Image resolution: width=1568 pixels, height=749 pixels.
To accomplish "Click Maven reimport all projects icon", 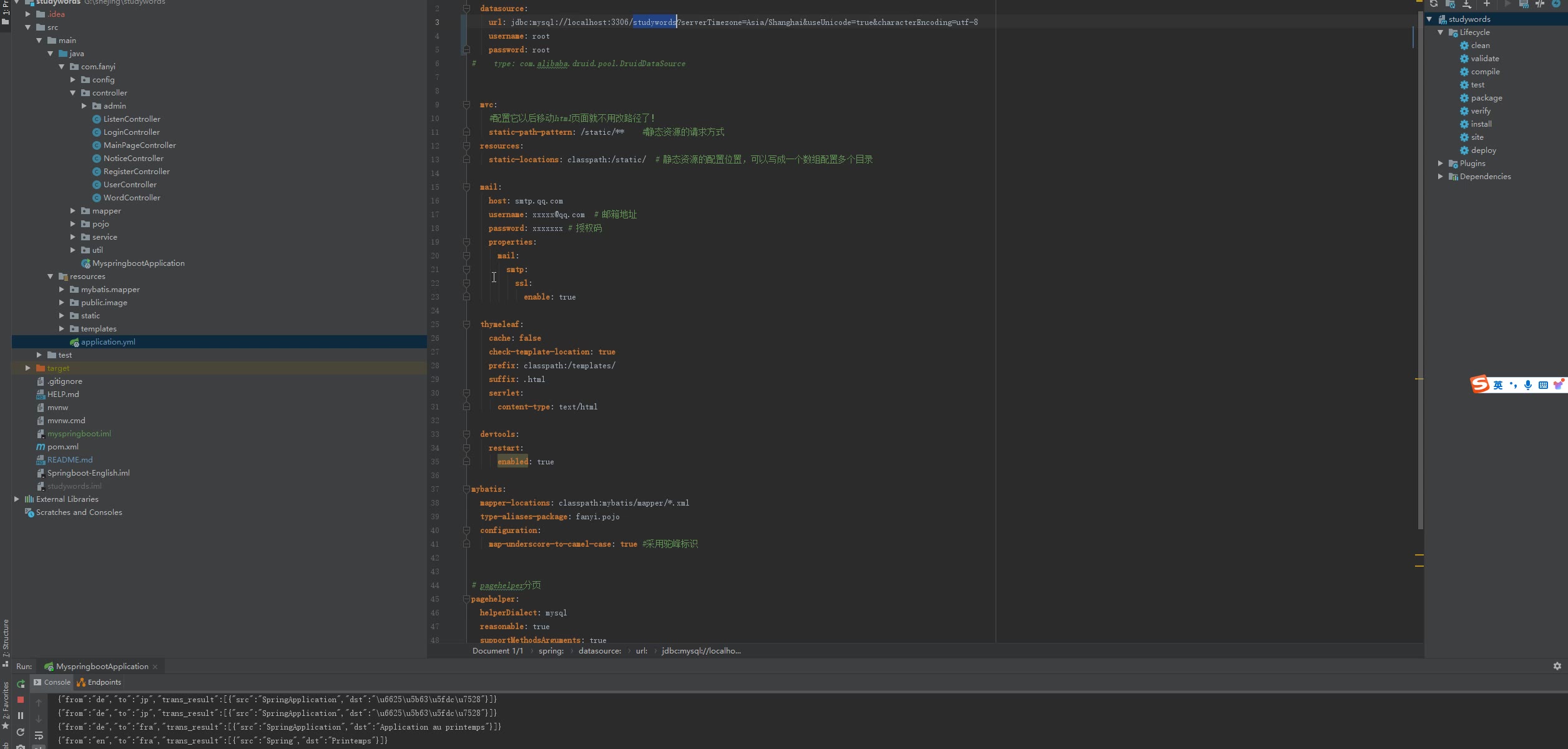I will 1434,4.
